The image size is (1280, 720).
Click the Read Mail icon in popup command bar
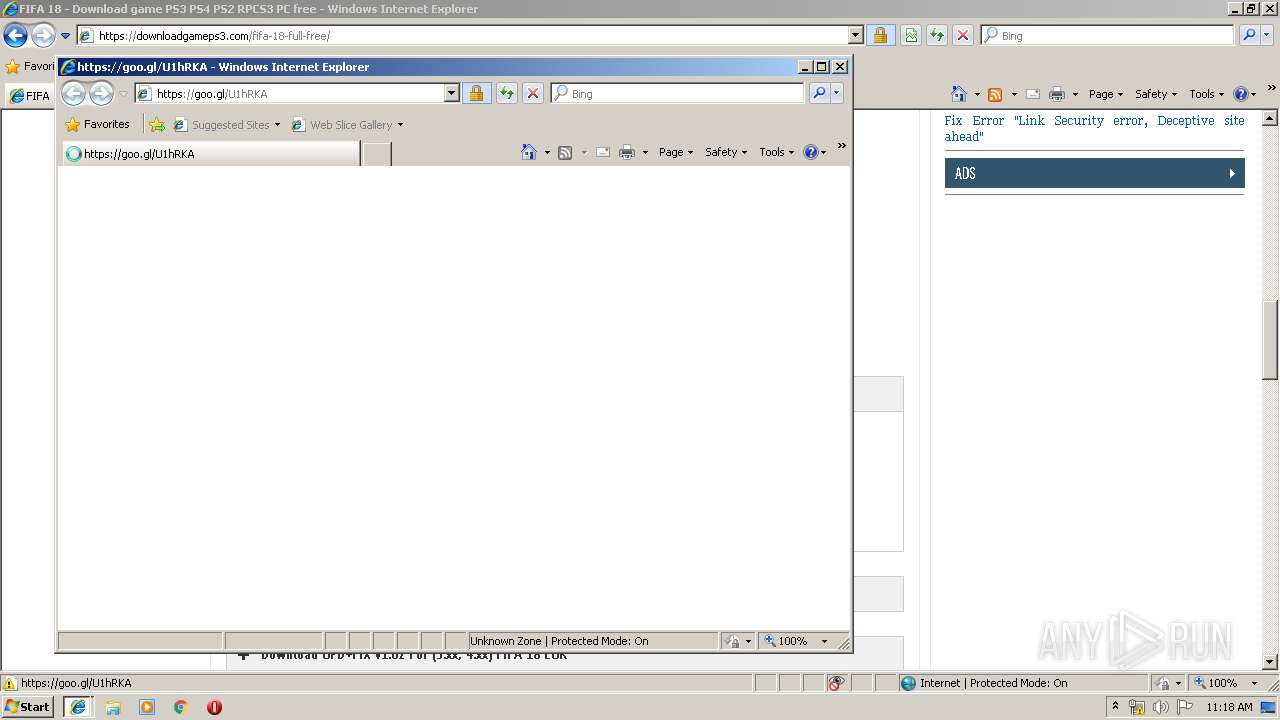click(x=603, y=152)
